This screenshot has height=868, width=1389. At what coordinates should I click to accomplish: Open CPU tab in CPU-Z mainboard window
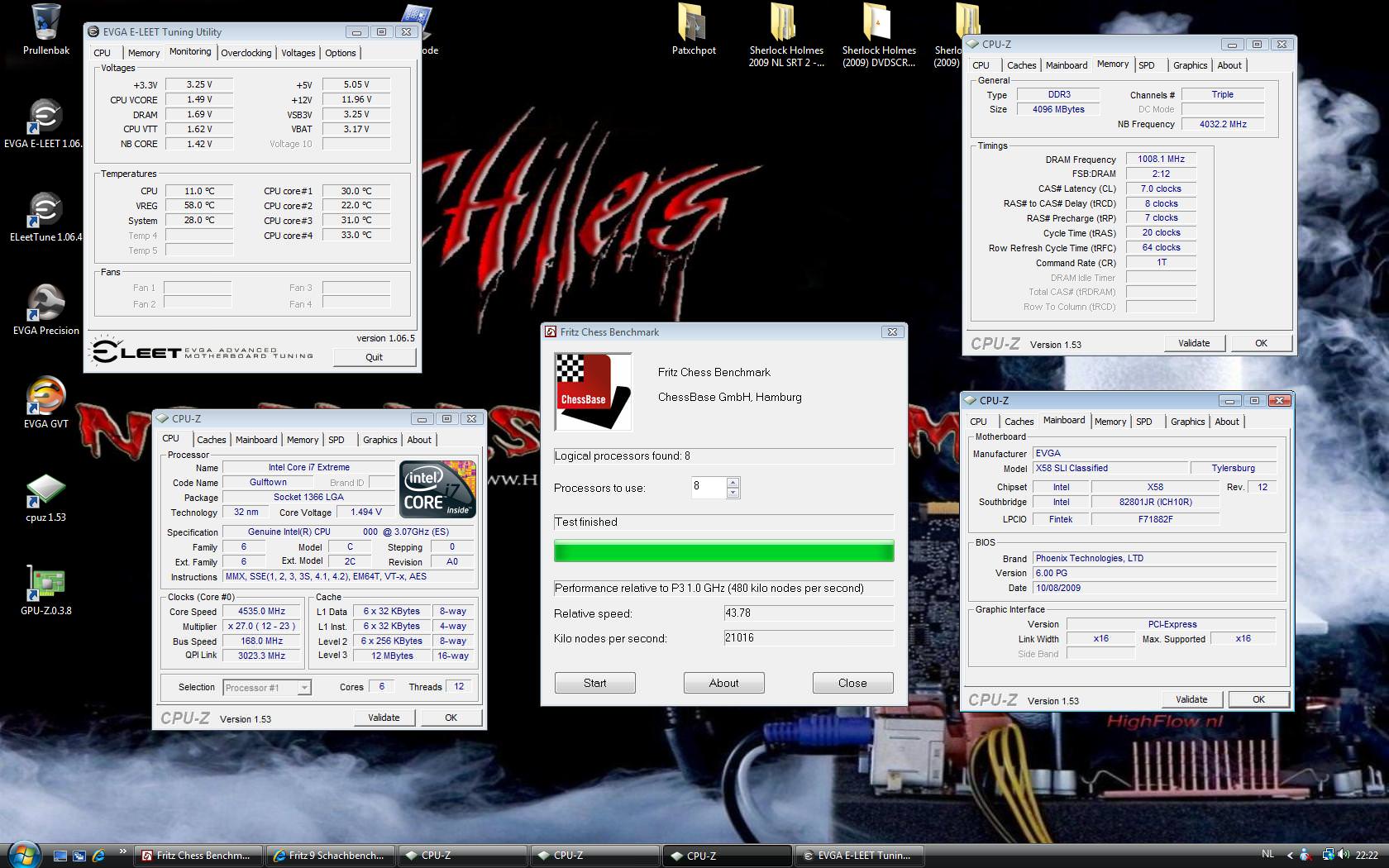[979, 422]
